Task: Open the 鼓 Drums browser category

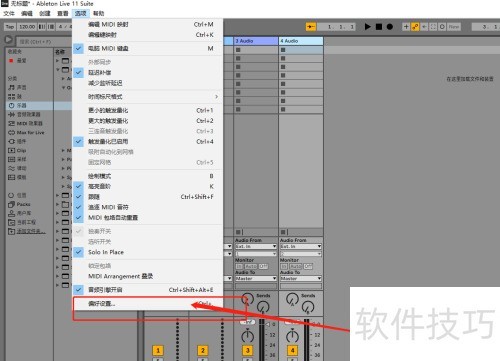Action: coord(15,96)
